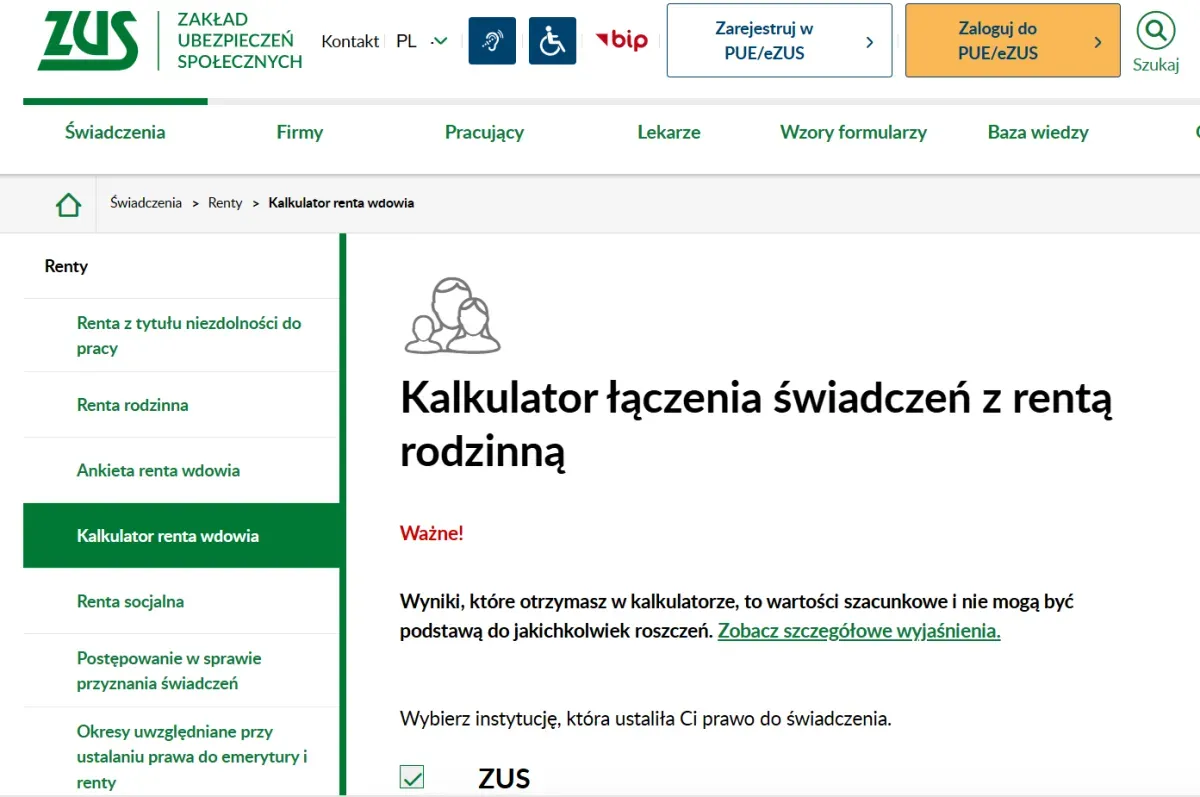1200x797 pixels.
Task: Click the home breadcrumb icon
Action: (67, 202)
